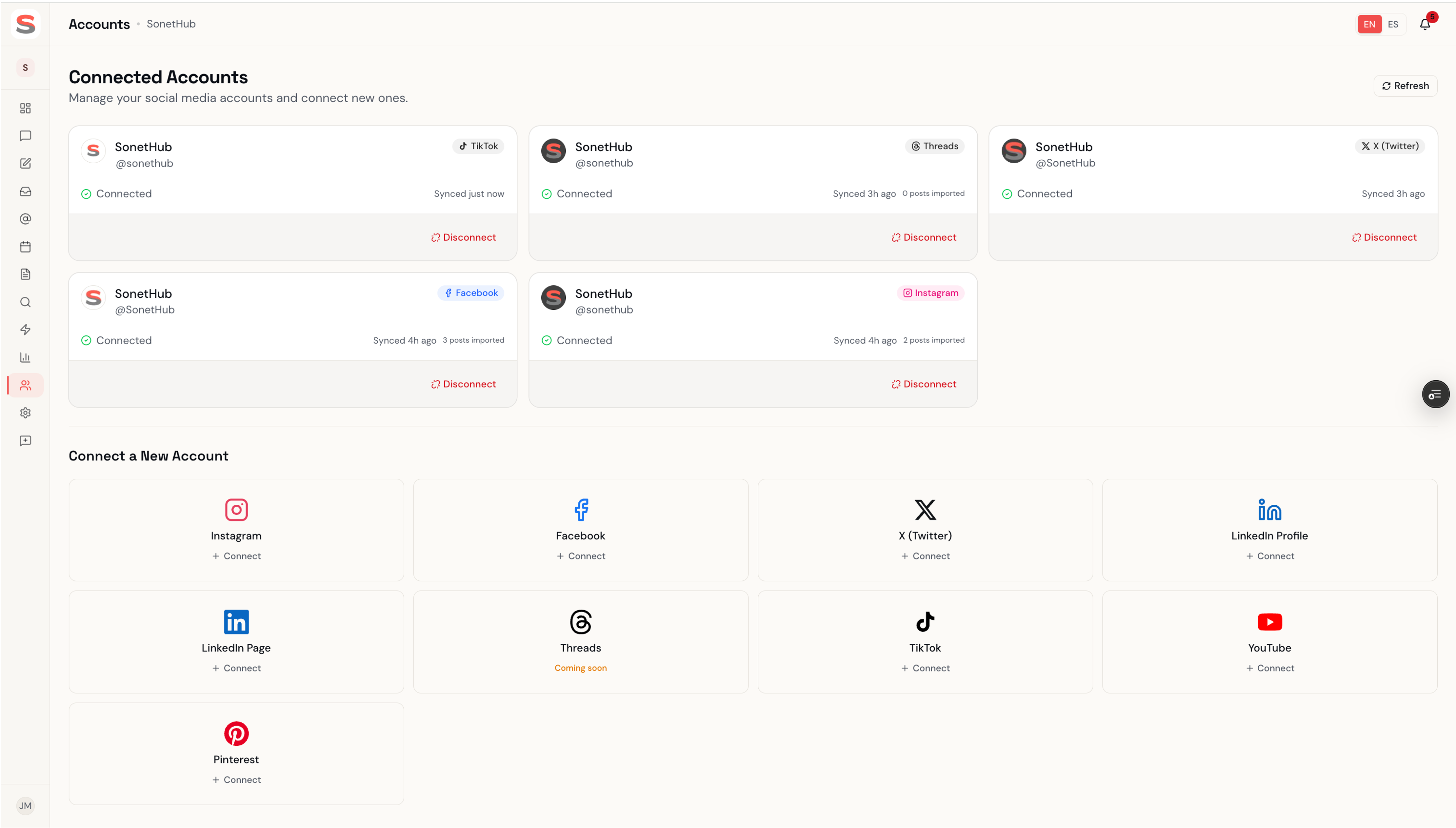The height and width of the screenshot is (828, 1456).
Task: Click the analytics bar chart icon
Action: 25,358
